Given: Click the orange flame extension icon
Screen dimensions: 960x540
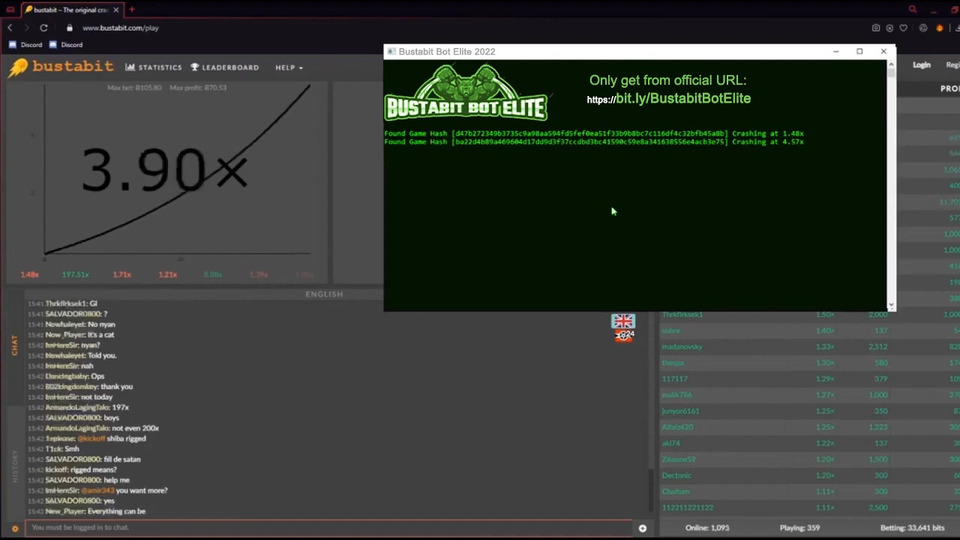Looking at the screenshot, I should [x=939, y=28].
